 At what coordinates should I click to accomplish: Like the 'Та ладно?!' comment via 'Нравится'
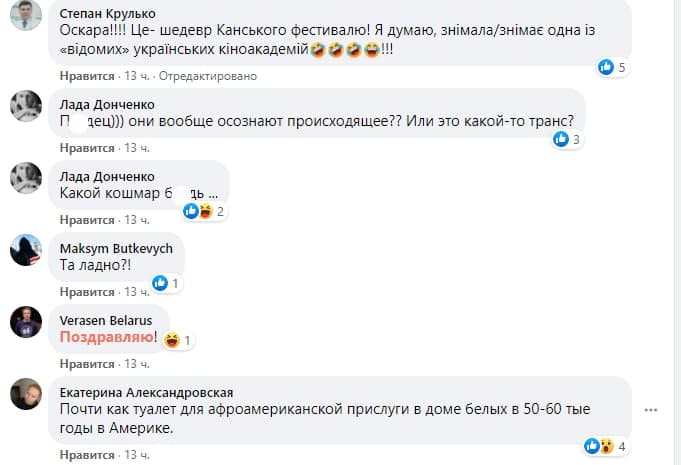(x=87, y=292)
